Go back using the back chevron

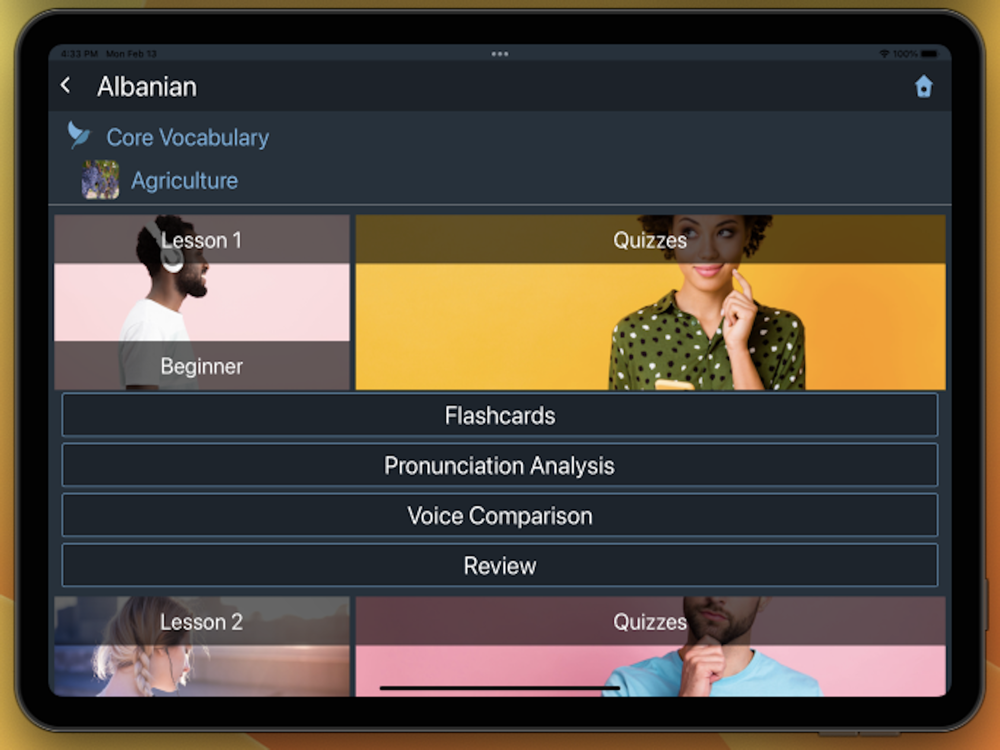pos(66,85)
